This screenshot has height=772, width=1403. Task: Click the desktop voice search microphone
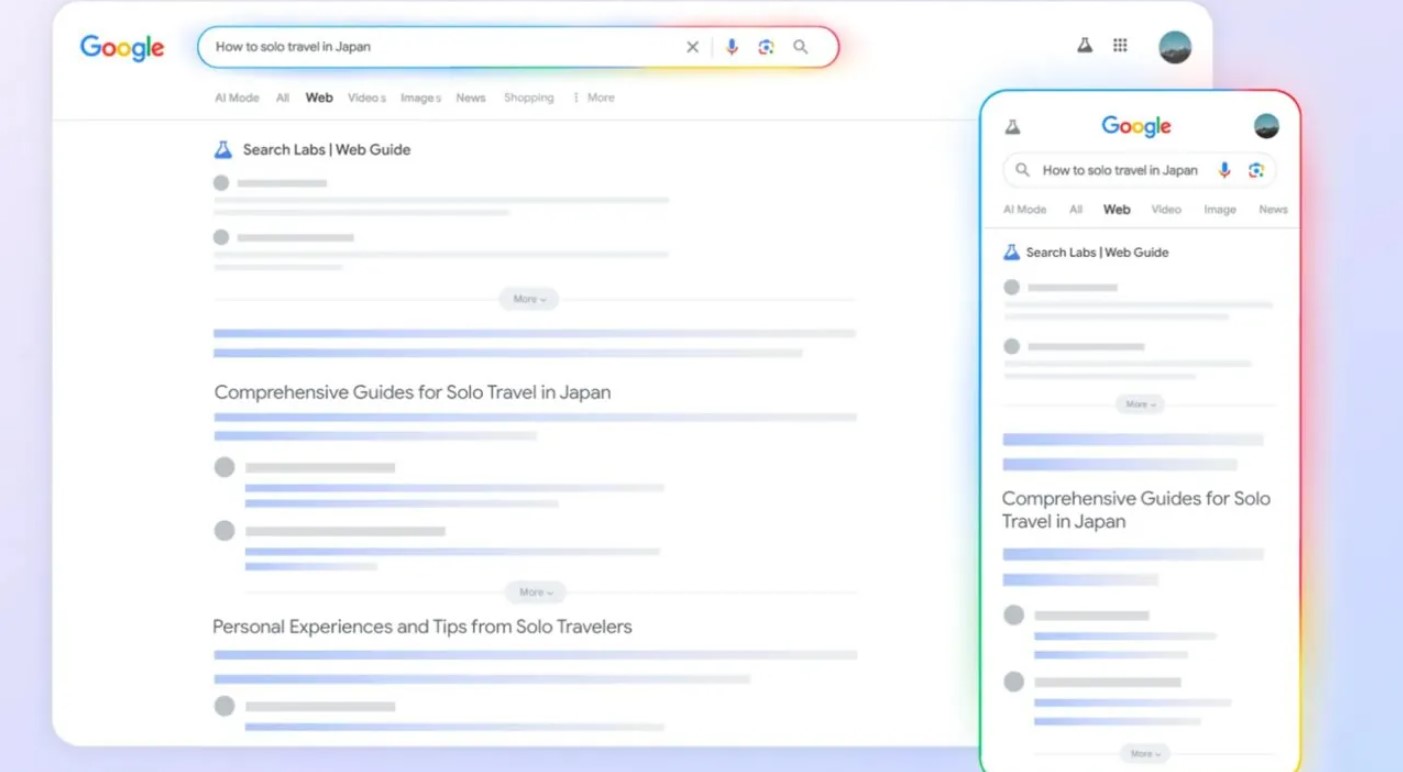tap(732, 47)
